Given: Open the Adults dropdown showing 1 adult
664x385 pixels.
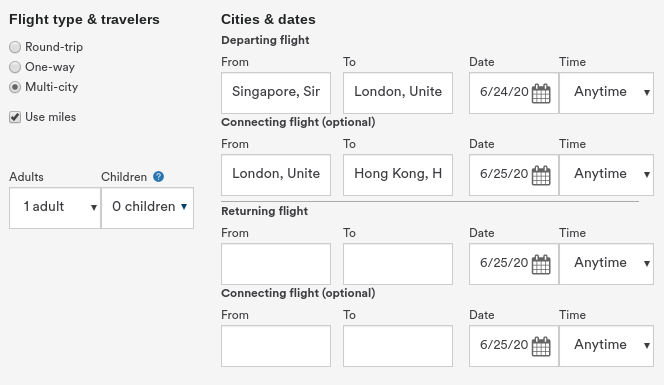Looking at the screenshot, I should 55,208.
